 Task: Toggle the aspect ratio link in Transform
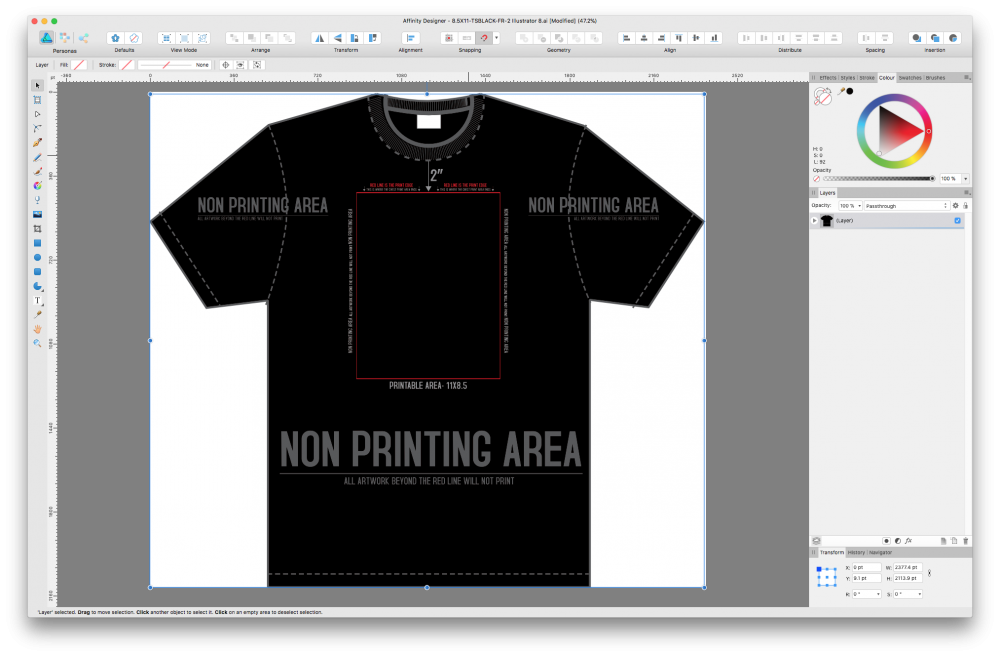[931, 573]
